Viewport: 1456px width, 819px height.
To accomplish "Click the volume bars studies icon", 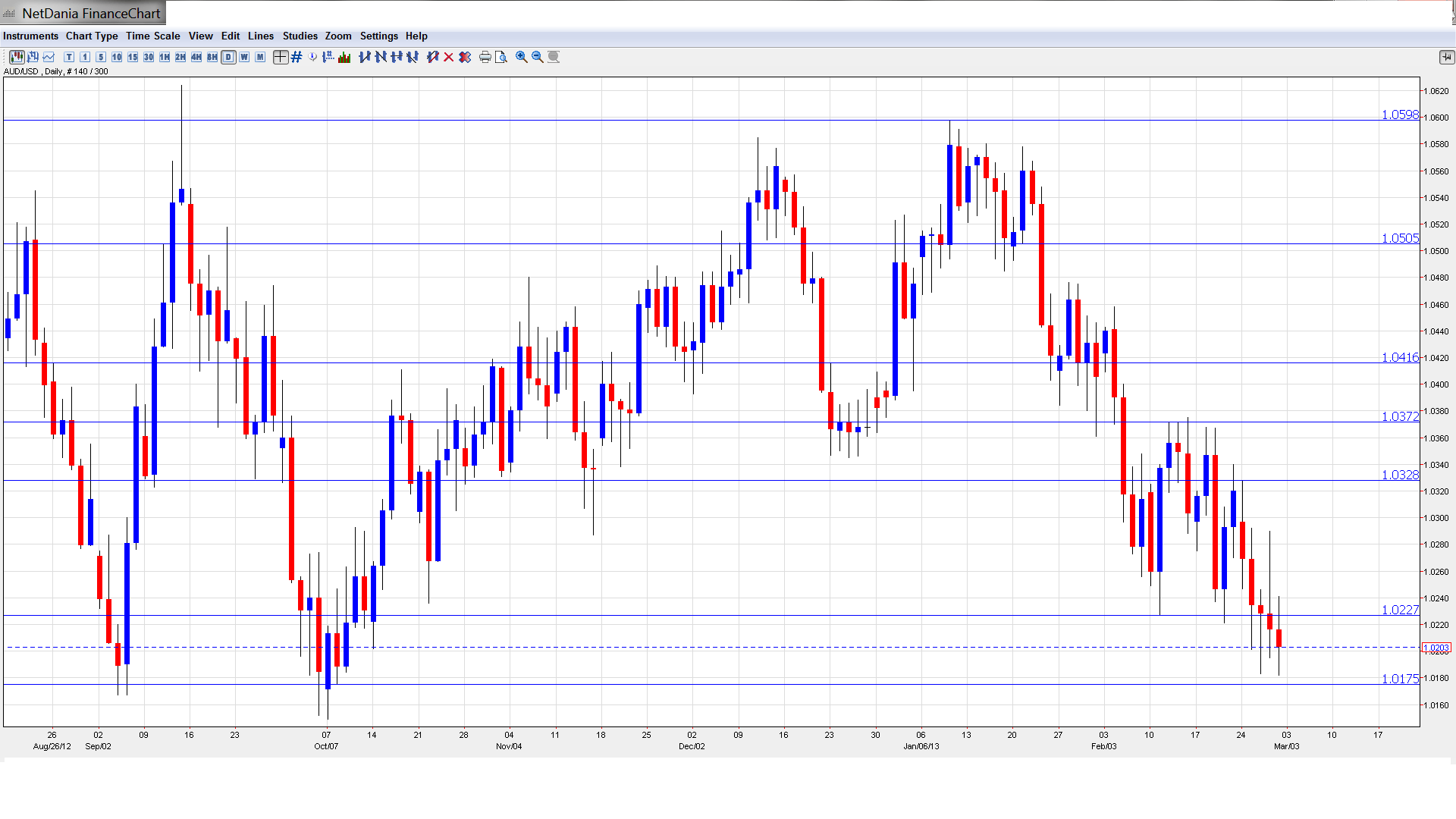I will (344, 57).
